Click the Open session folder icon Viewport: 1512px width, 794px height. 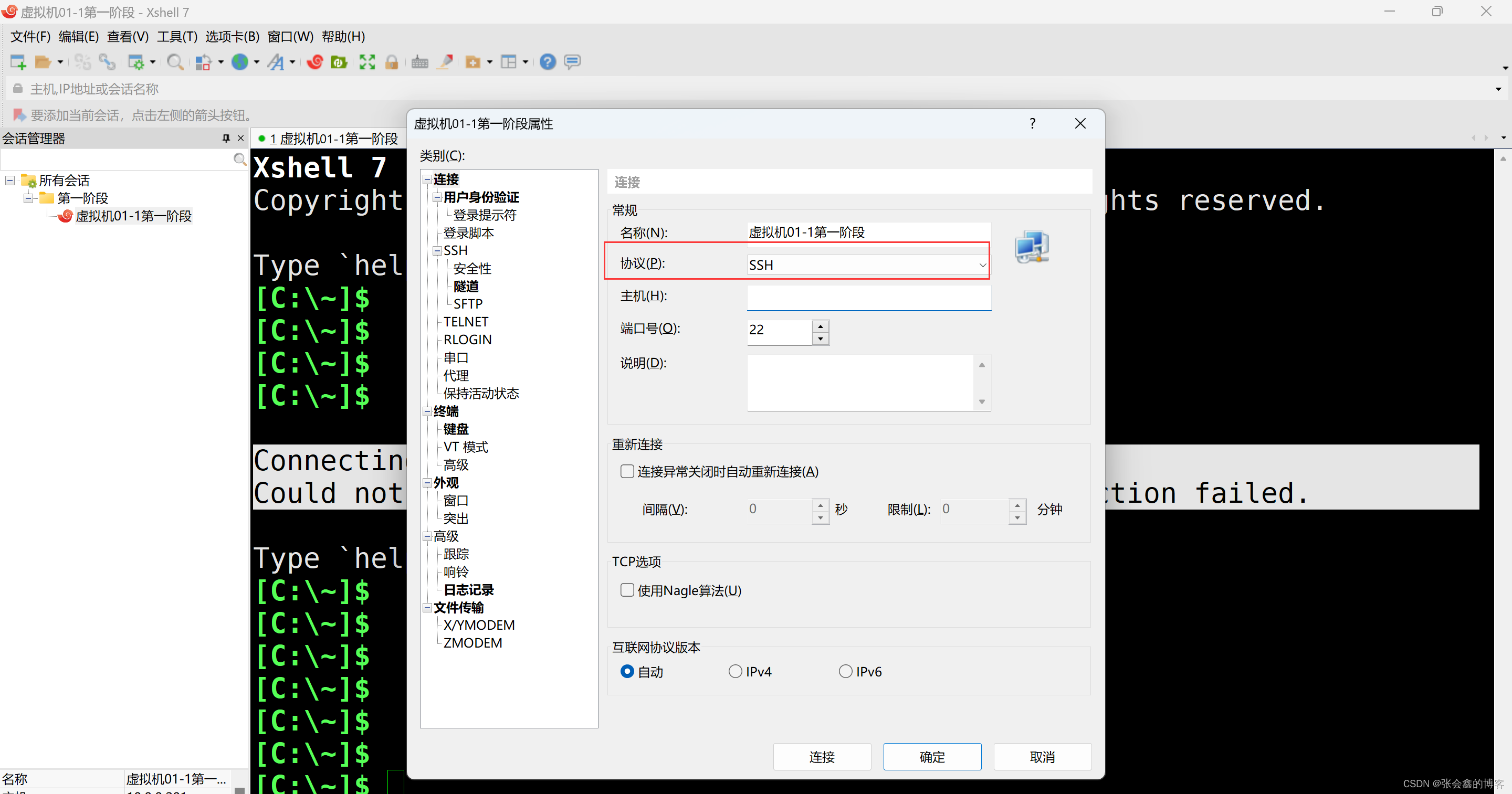coord(43,61)
